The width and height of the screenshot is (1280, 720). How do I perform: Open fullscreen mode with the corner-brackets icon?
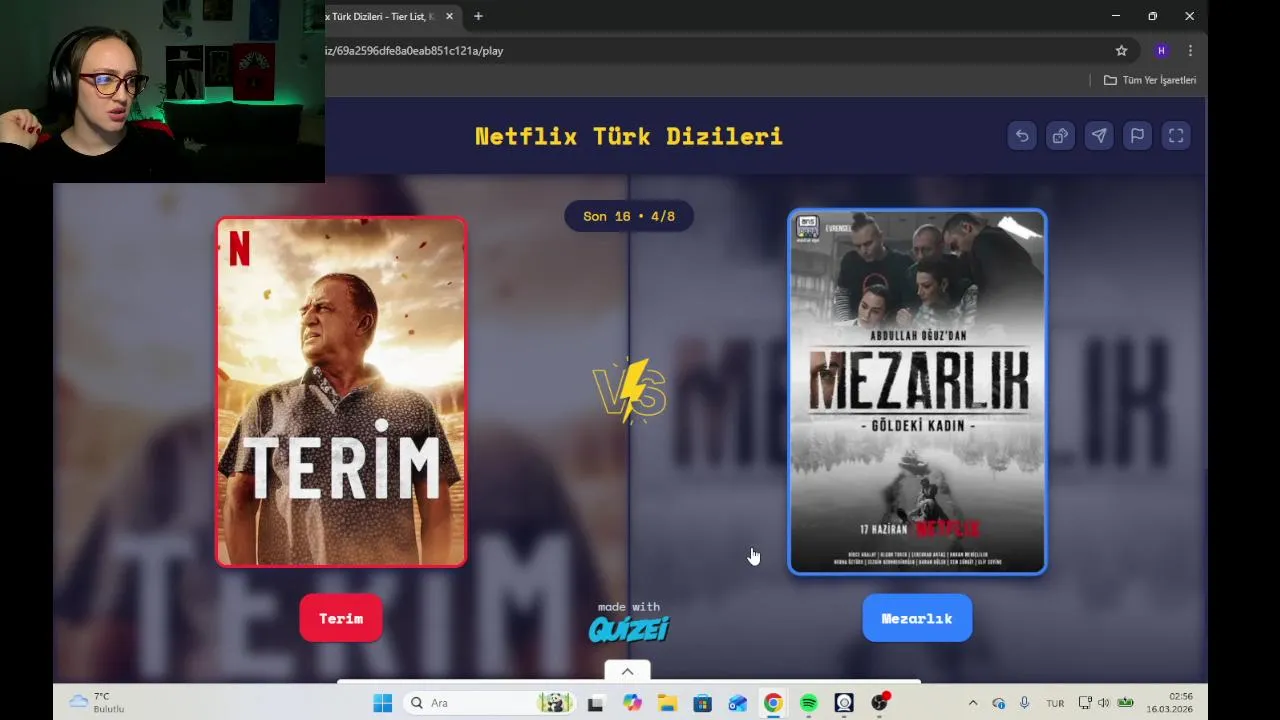(1176, 136)
